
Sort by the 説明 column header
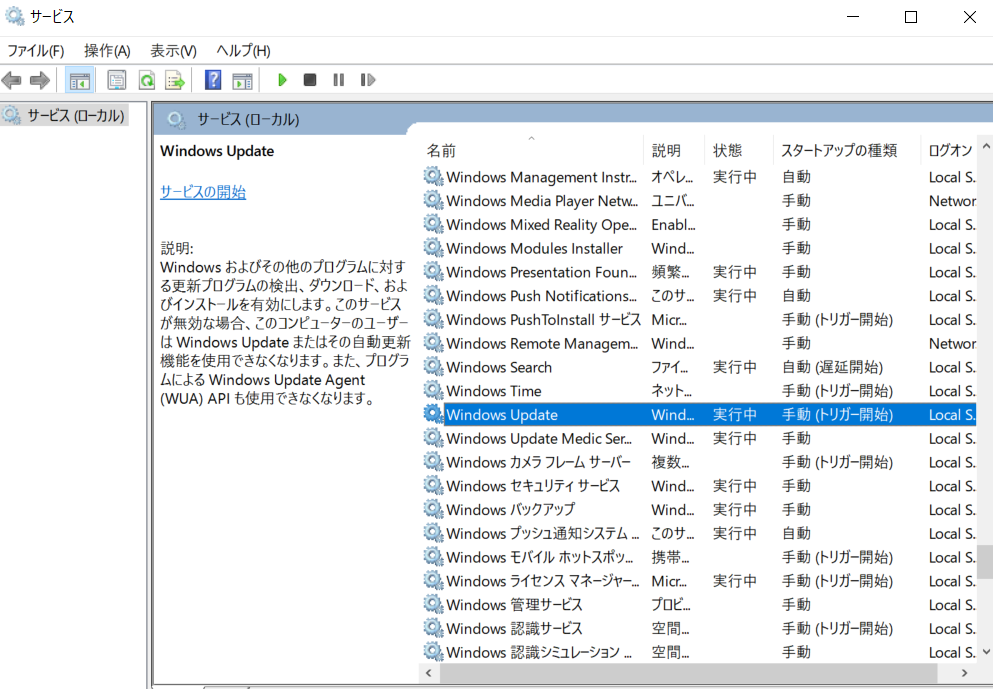[673, 151]
